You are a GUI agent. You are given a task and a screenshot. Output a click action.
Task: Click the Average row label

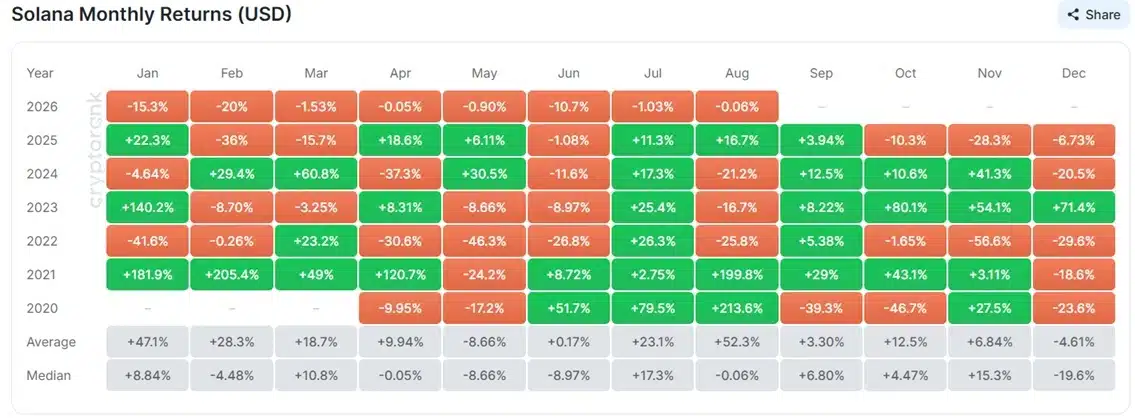tap(51, 342)
